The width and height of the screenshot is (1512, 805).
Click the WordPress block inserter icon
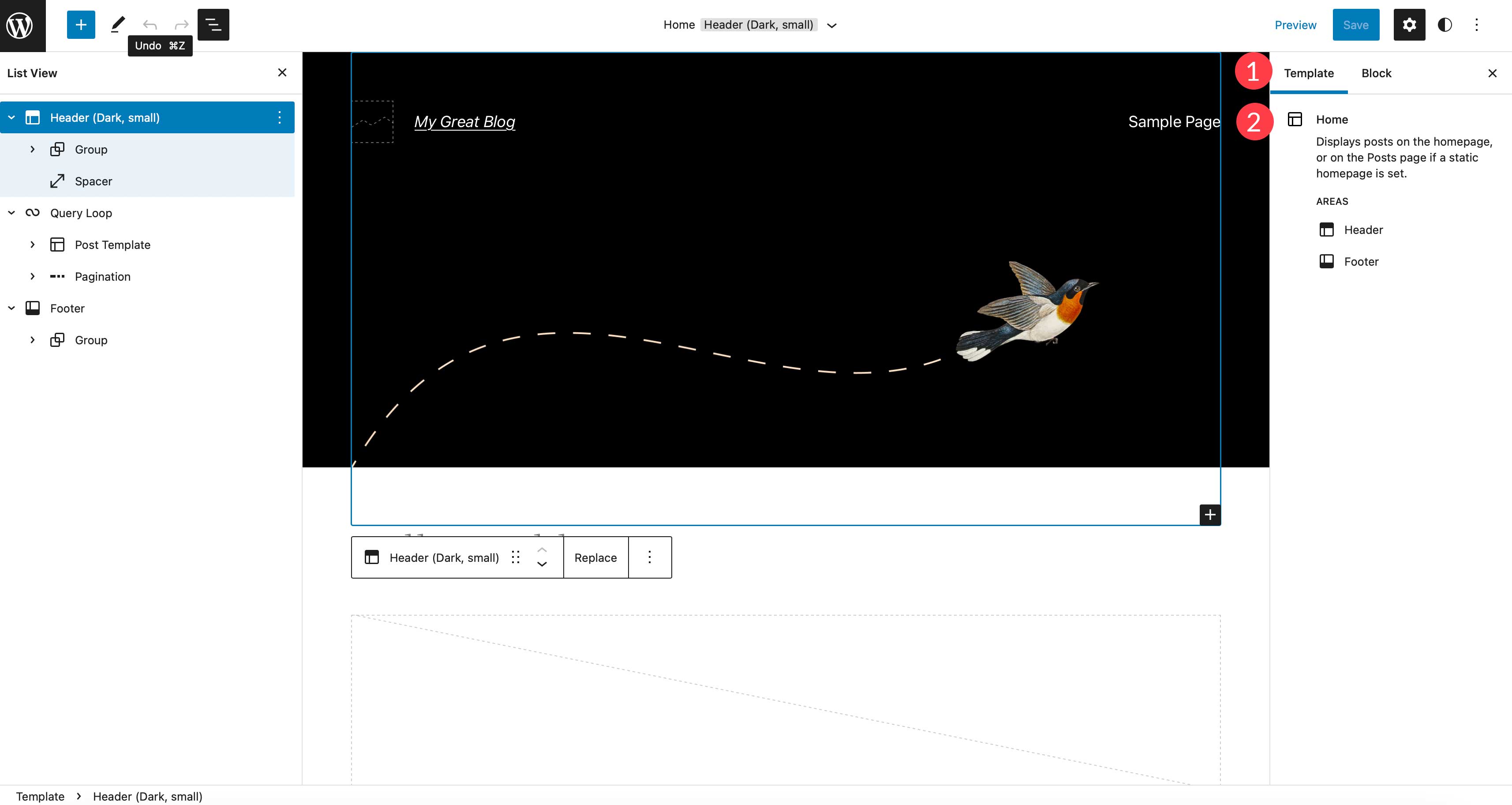click(x=81, y=25)
